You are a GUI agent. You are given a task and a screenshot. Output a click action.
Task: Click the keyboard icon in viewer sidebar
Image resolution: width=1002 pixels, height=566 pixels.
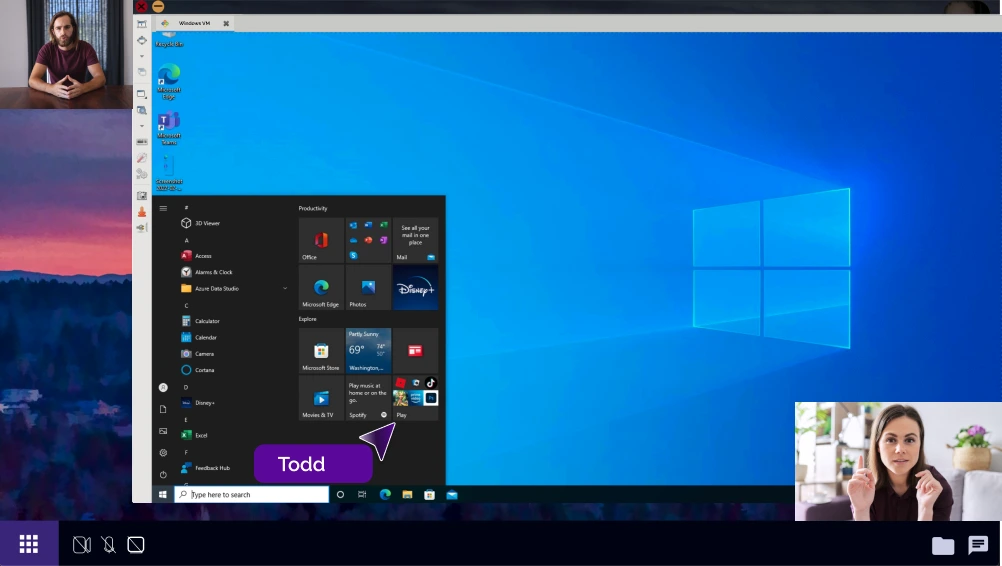click(142, 142)
